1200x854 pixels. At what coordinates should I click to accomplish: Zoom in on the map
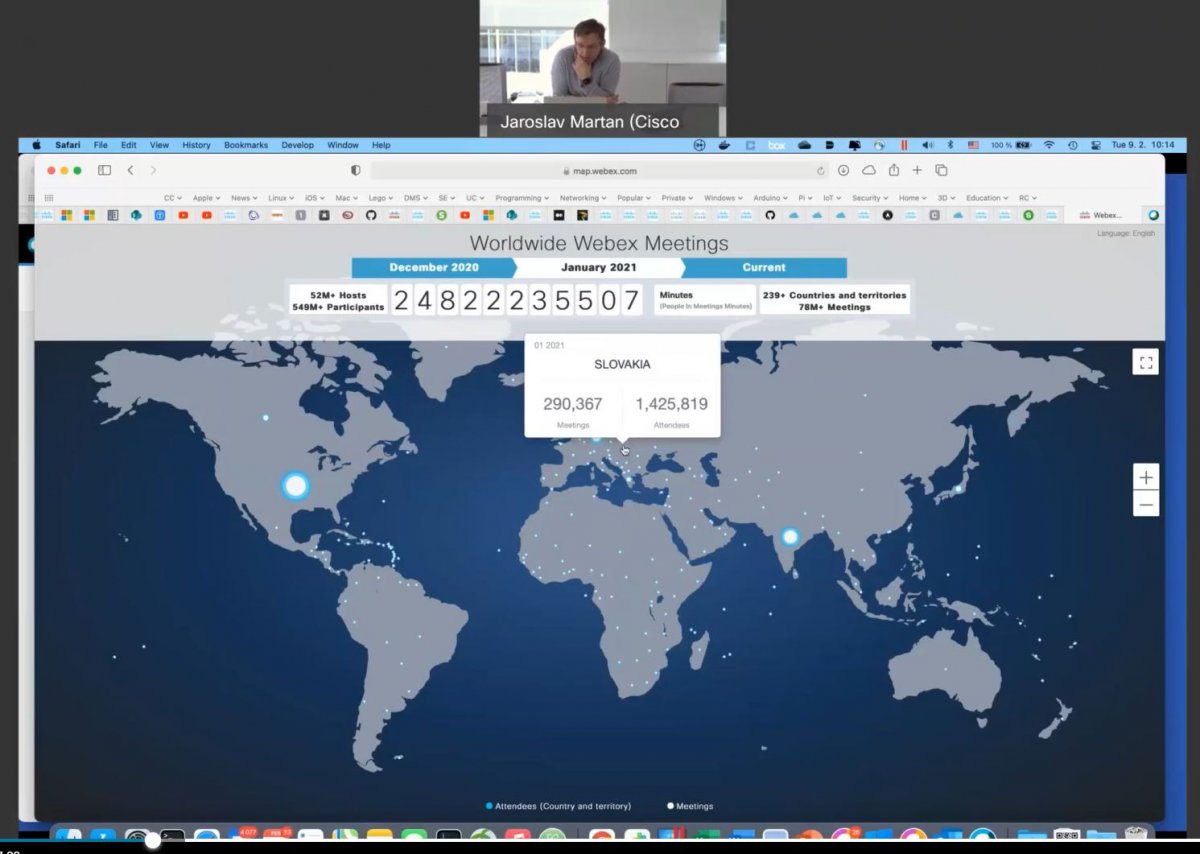pyautogui.click(x=1146, y=477)
